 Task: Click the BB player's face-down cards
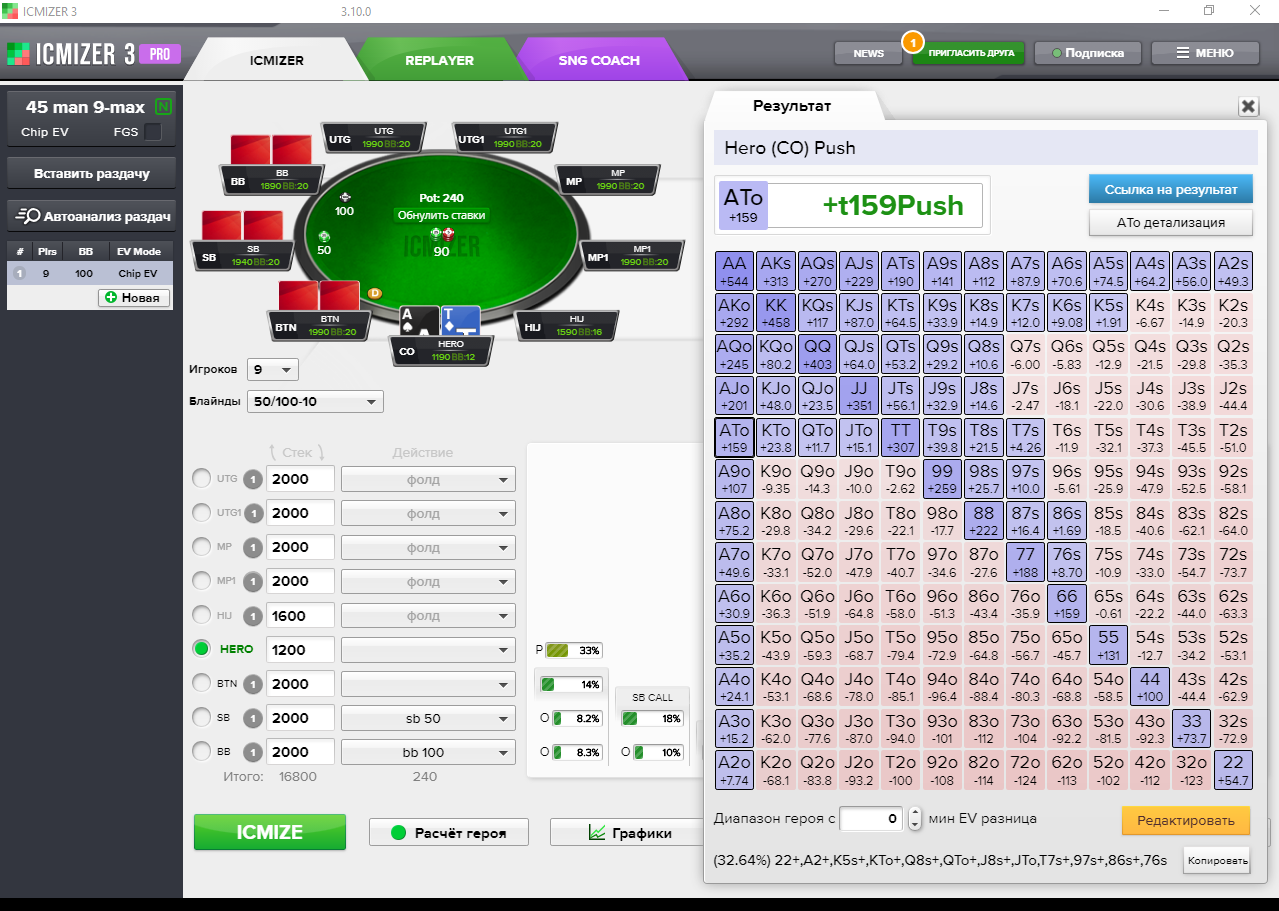[x=271, y=150]
